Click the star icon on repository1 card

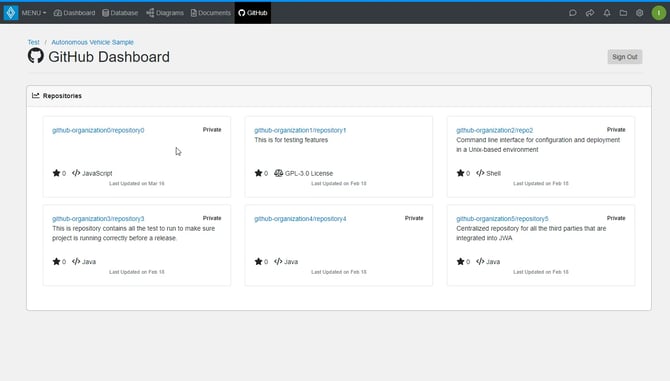258,173
